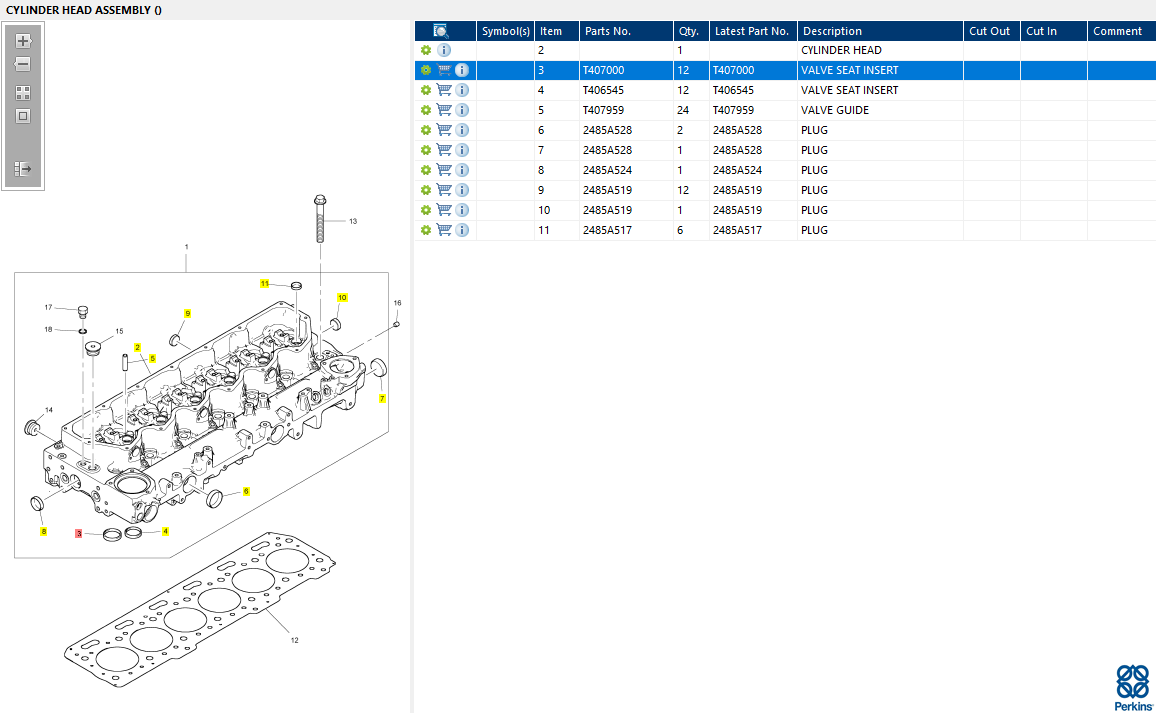Click the VALVE GUIDE description cell
The image size is (1156, 713).
click(x=880, y=110)
